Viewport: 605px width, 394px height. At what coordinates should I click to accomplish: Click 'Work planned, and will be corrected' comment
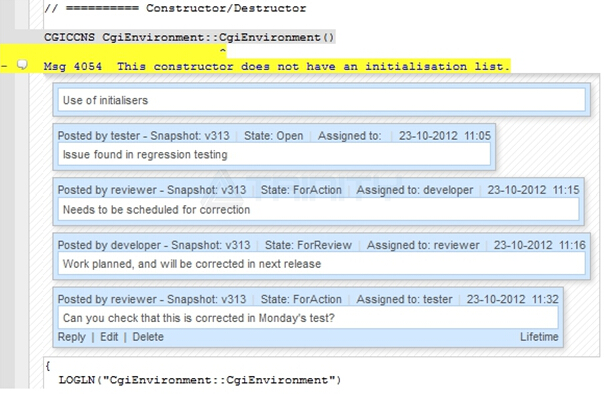tap(321, 264)
